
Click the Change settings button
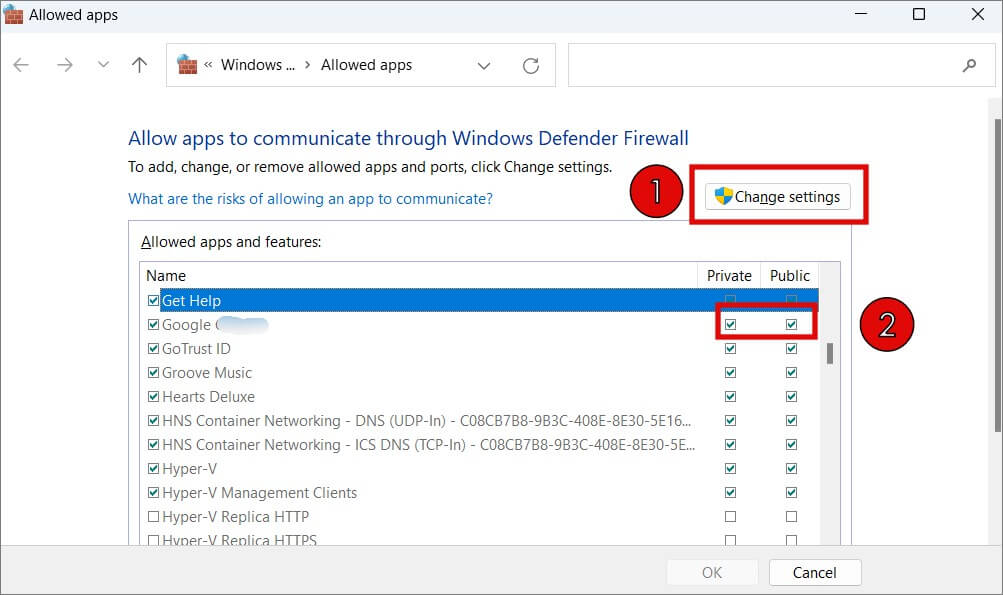[778, 197]
